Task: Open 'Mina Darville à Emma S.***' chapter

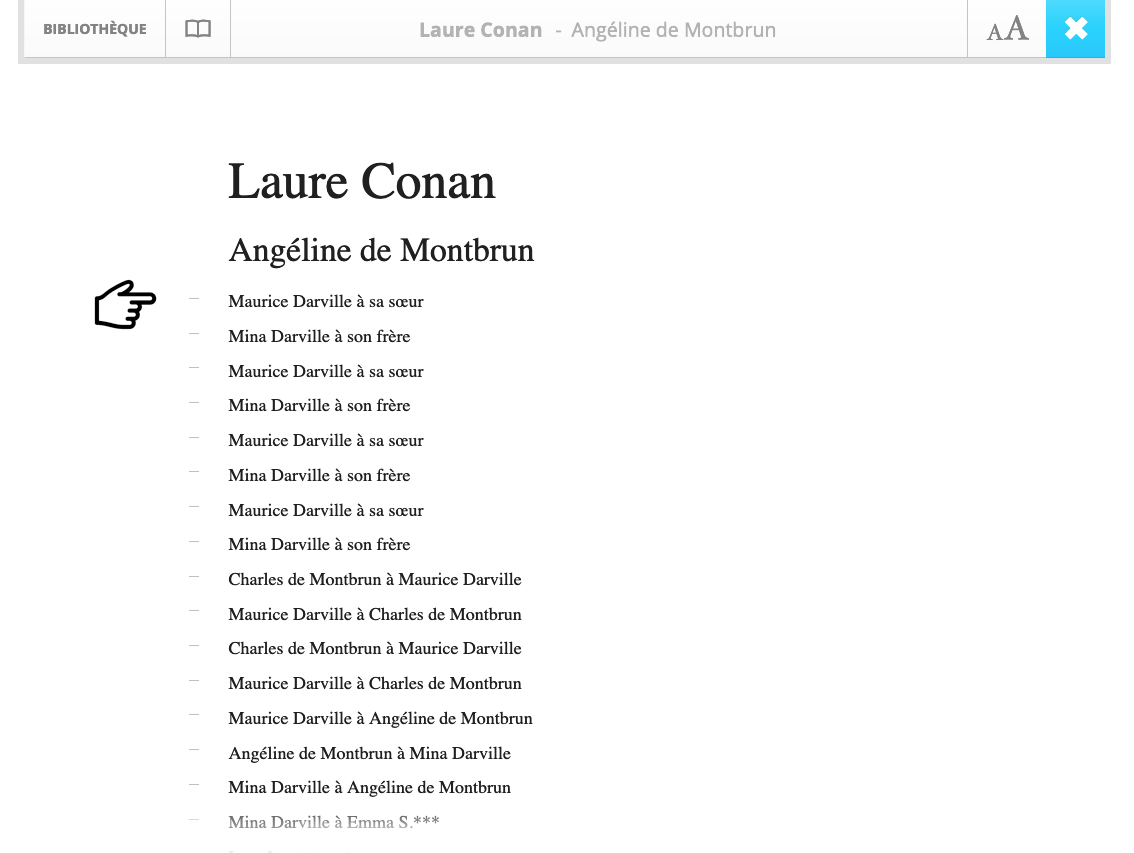Action: click(333, 823)
